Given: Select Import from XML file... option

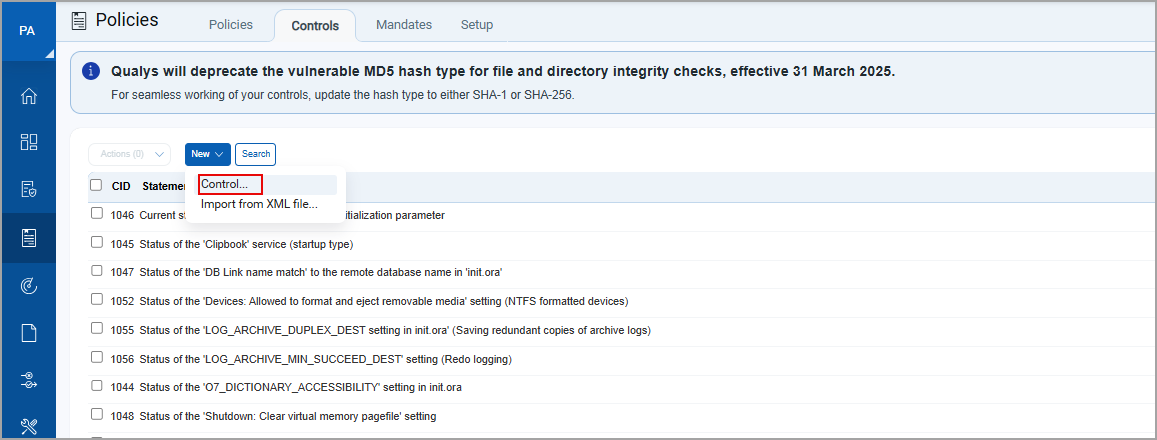Looking at the screenshot, I should (x=259, y=204).
